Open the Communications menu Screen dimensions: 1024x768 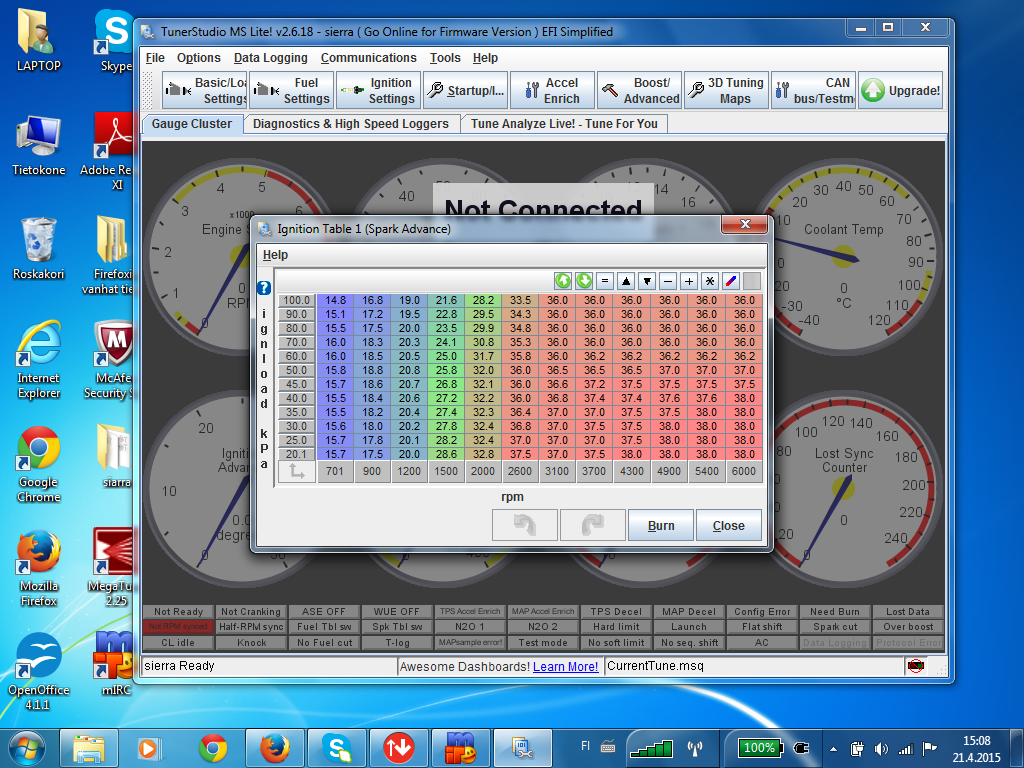pyautogui.click(x=368, y=57)
